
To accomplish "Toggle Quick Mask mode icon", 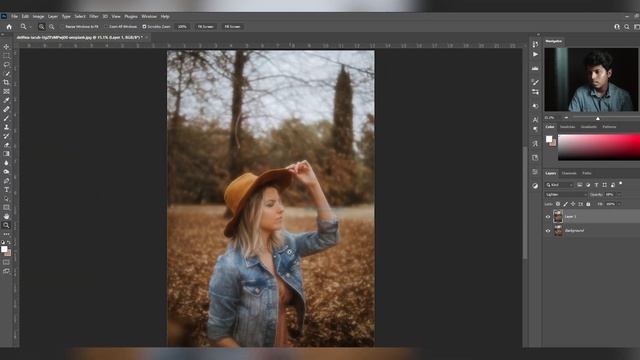I will click(x=6, y=262).
